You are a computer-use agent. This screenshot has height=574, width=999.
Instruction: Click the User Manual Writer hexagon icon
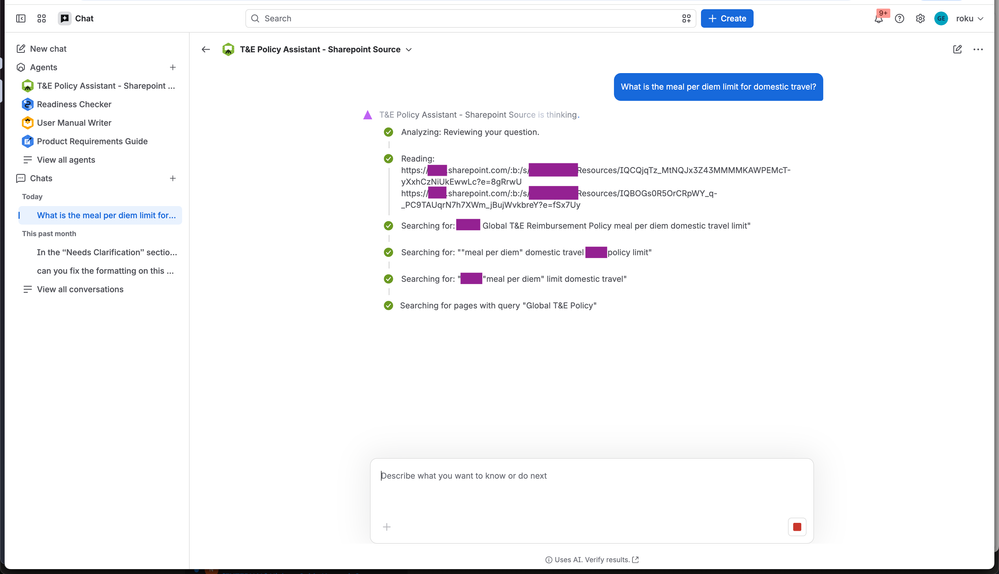pyautogui.click(x=27, y=122)
